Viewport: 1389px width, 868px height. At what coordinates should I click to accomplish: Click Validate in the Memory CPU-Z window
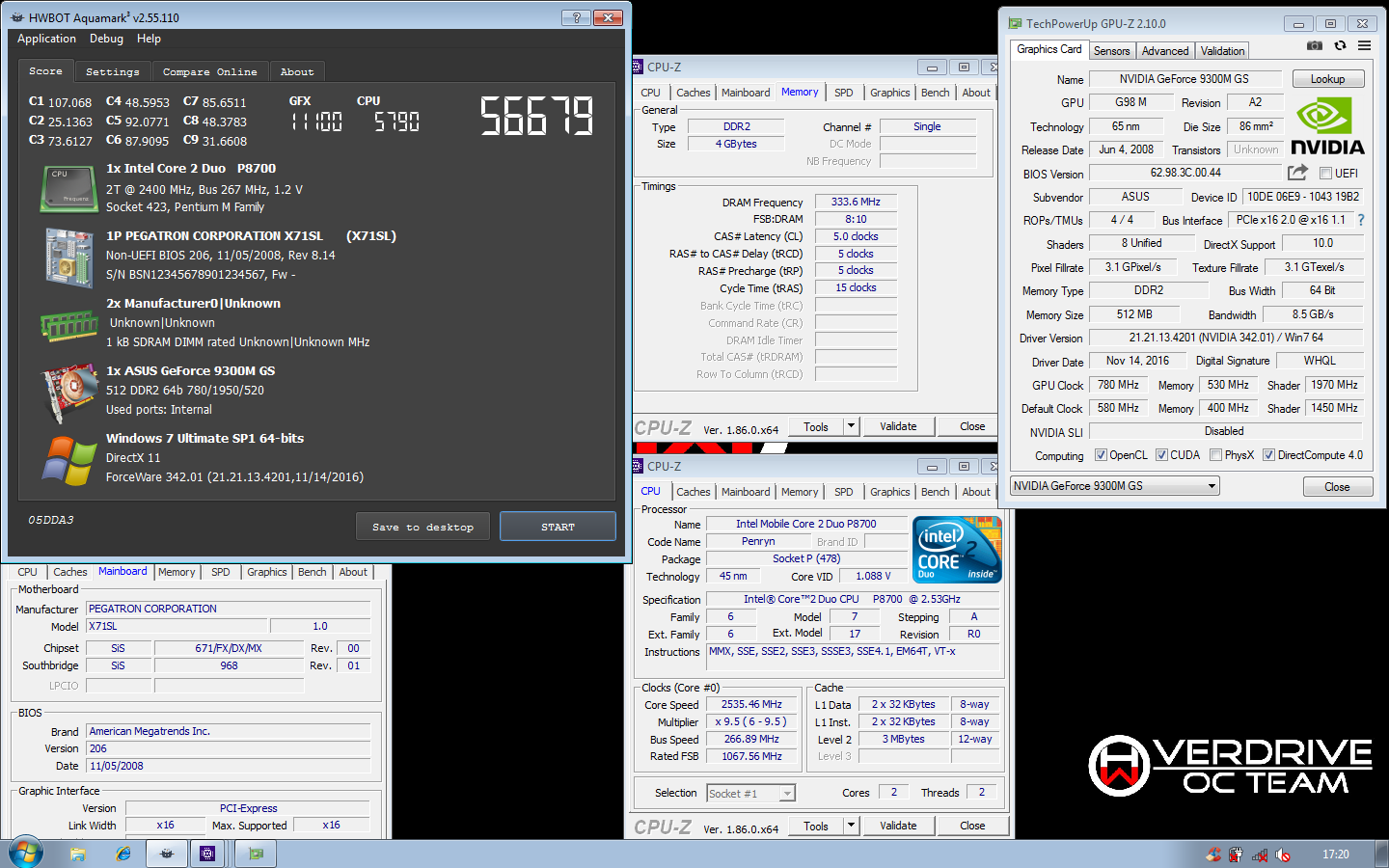tap(898, 426)
